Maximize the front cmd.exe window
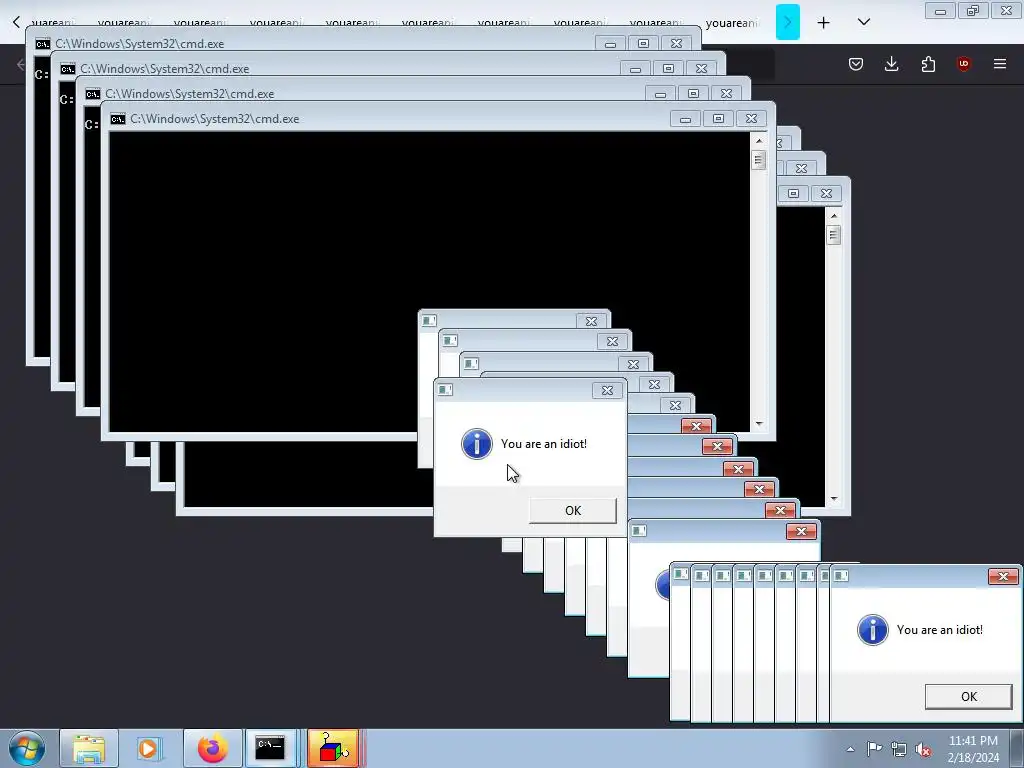 click(718, 119)
